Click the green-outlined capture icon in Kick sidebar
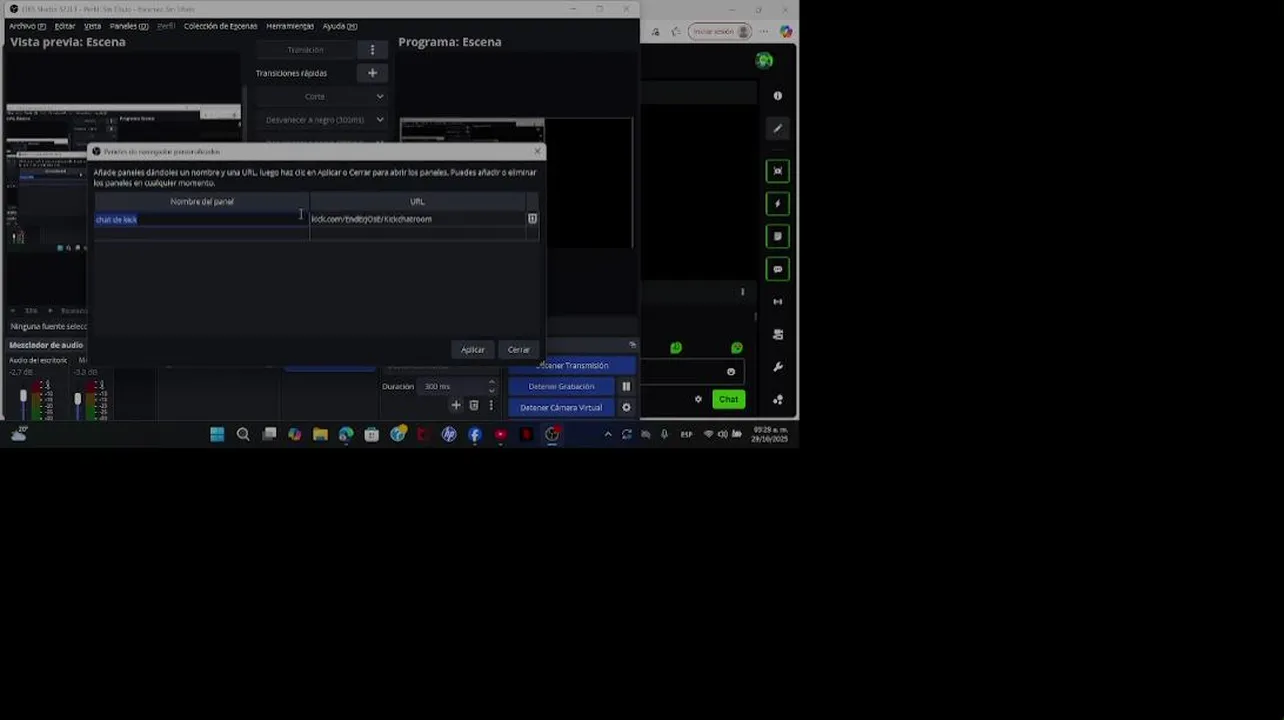The height and width of the screenshot is (720, 1284). point(778,171)
